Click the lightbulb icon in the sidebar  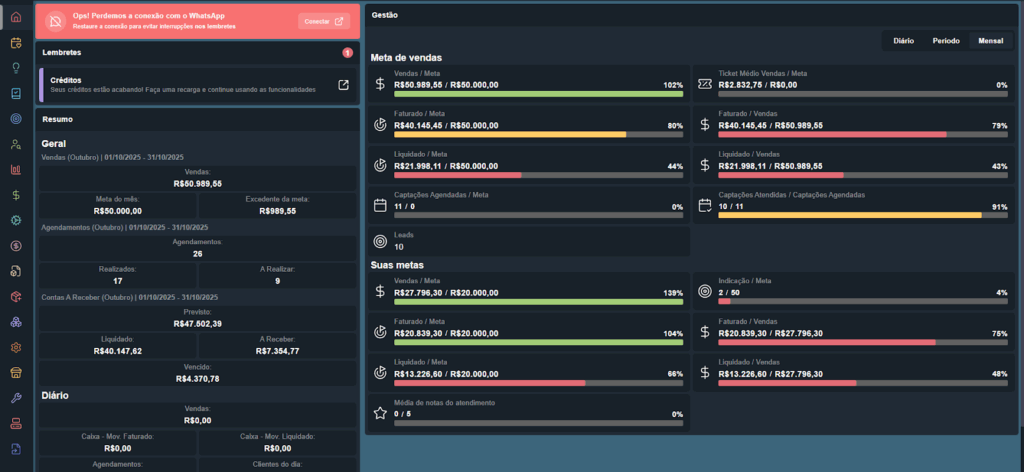pyautogui.click(x=16, y=68)
